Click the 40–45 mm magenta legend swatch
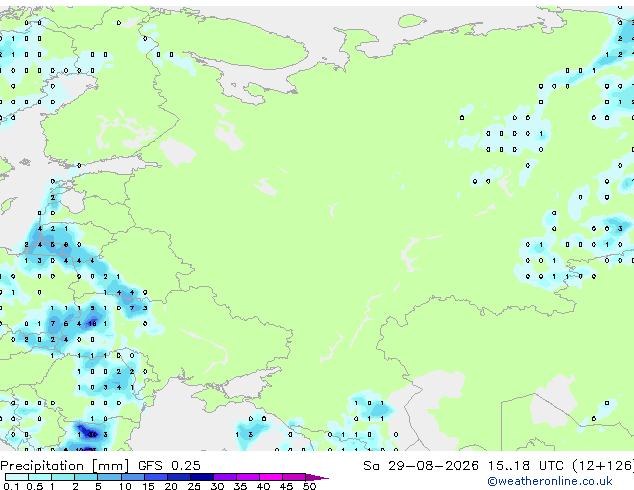 pyautogui.click(x=271, y=477)
